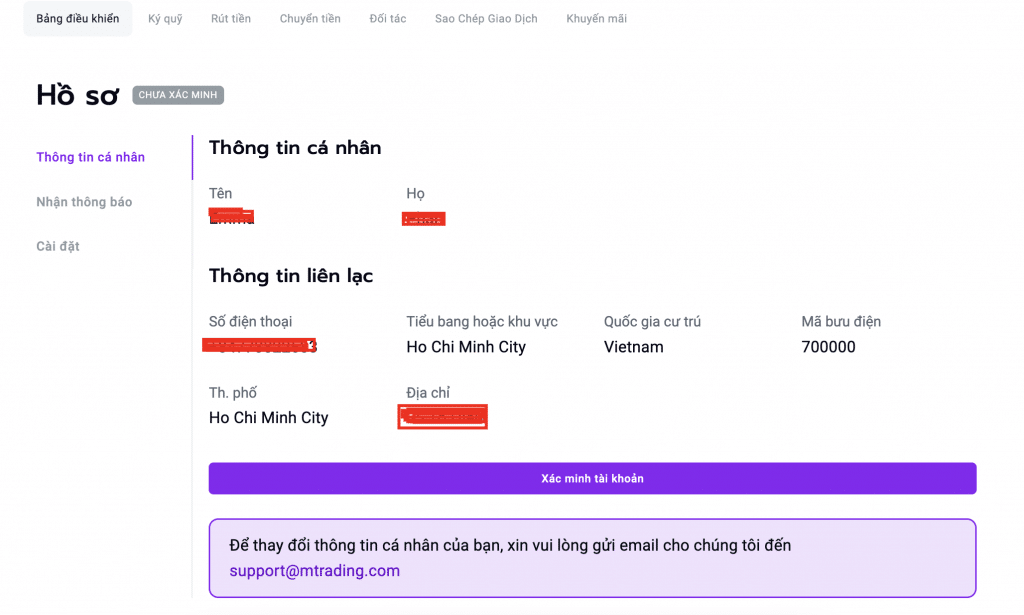Open the Đối tác tab

tap(387, 19)
